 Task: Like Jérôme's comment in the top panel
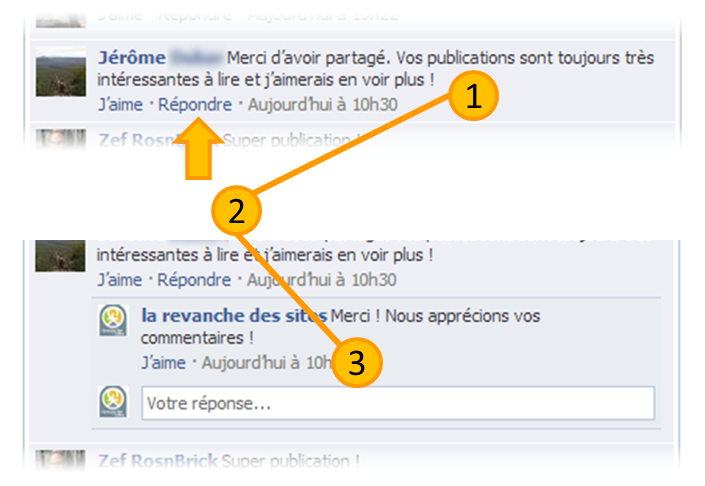120,105
